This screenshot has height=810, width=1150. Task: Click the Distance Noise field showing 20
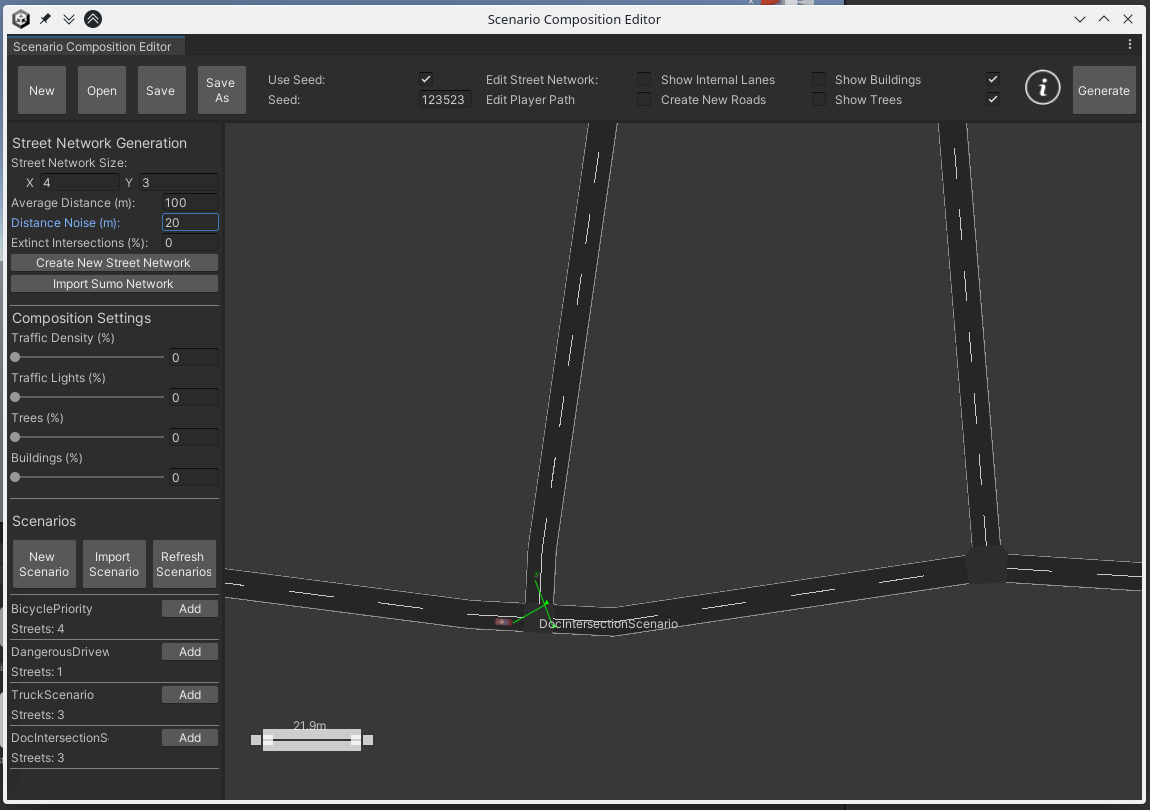(x=190, y=222)
